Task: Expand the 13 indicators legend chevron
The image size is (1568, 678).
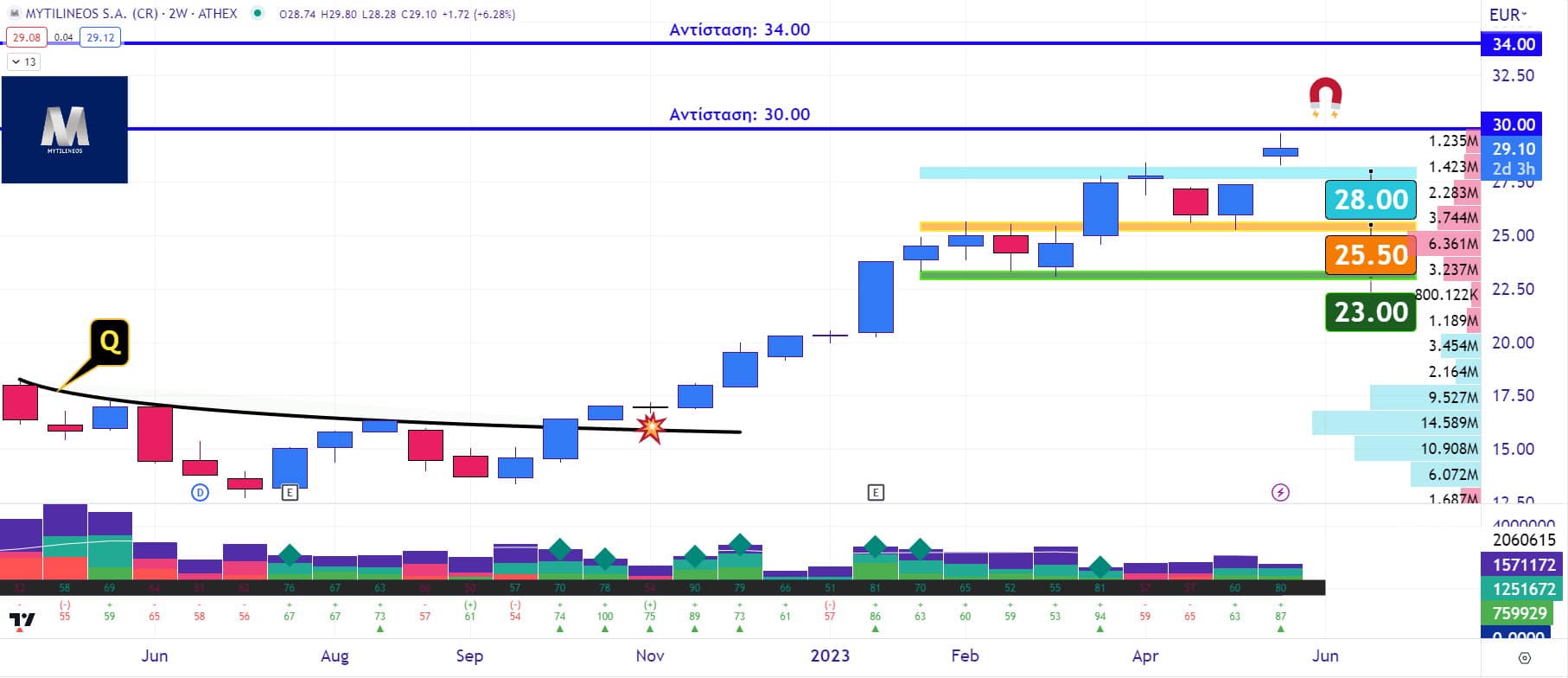Action: coord(23,62)
